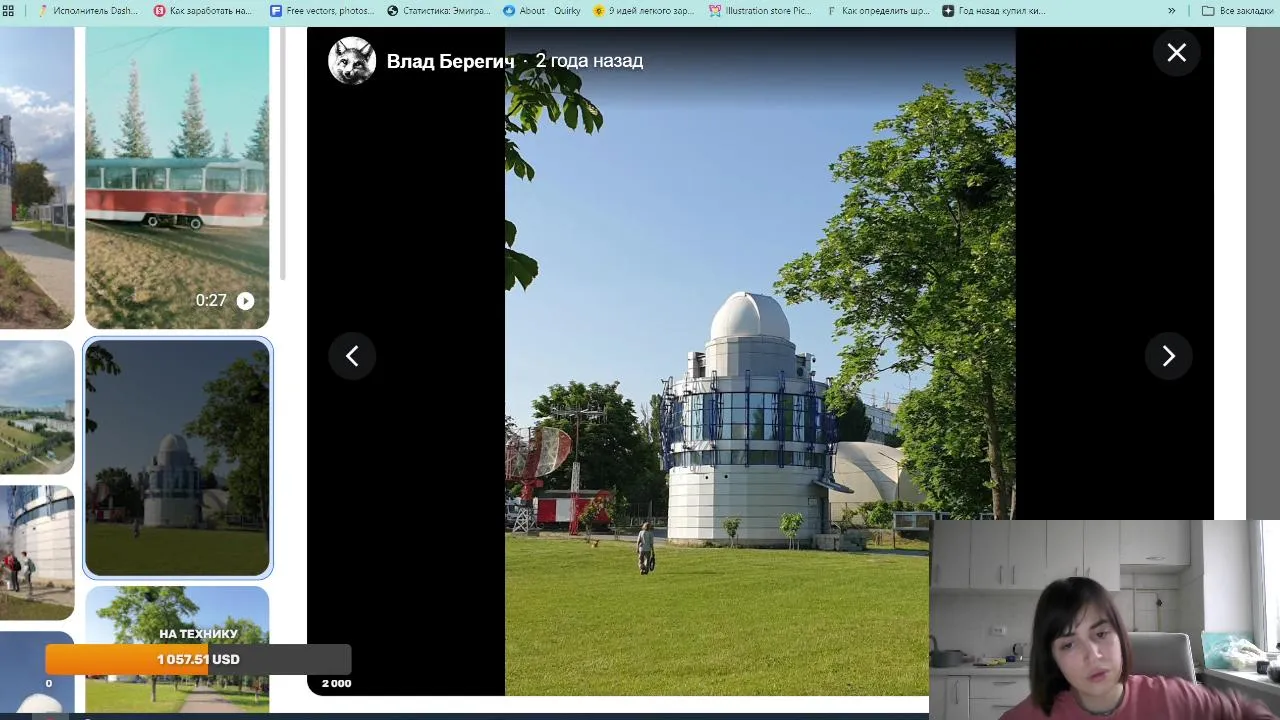Viewport: 1280px width, 720px height.
Task: Click the 'НА ТЕХНИКУ' donation progress bar
Action: [x=198, y=659]
